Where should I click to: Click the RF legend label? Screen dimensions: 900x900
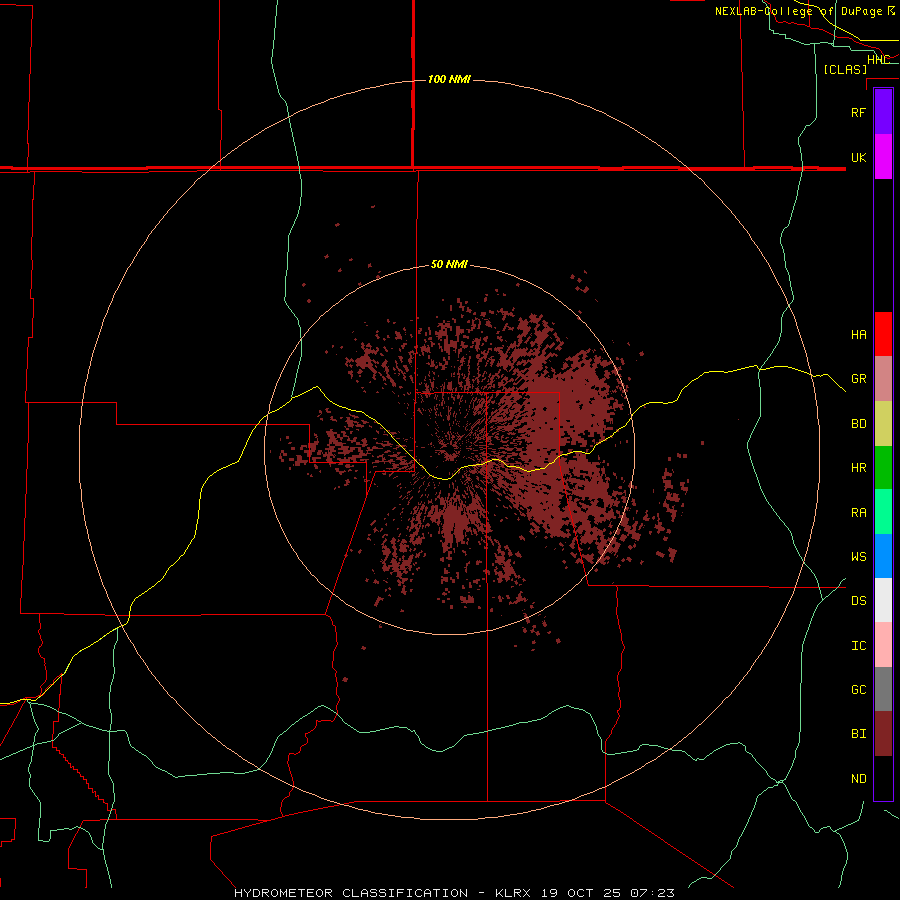pyautogui.click(x=859, y=112)
